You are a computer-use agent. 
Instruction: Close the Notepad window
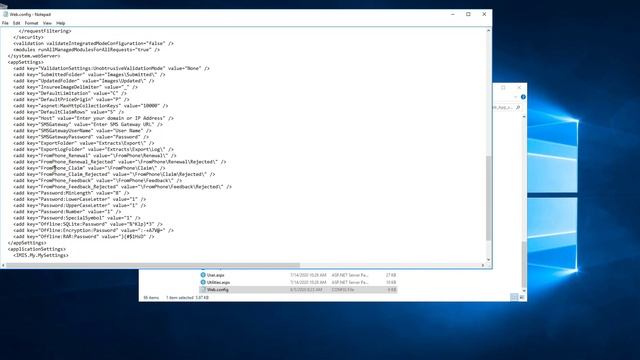point(484,14)
